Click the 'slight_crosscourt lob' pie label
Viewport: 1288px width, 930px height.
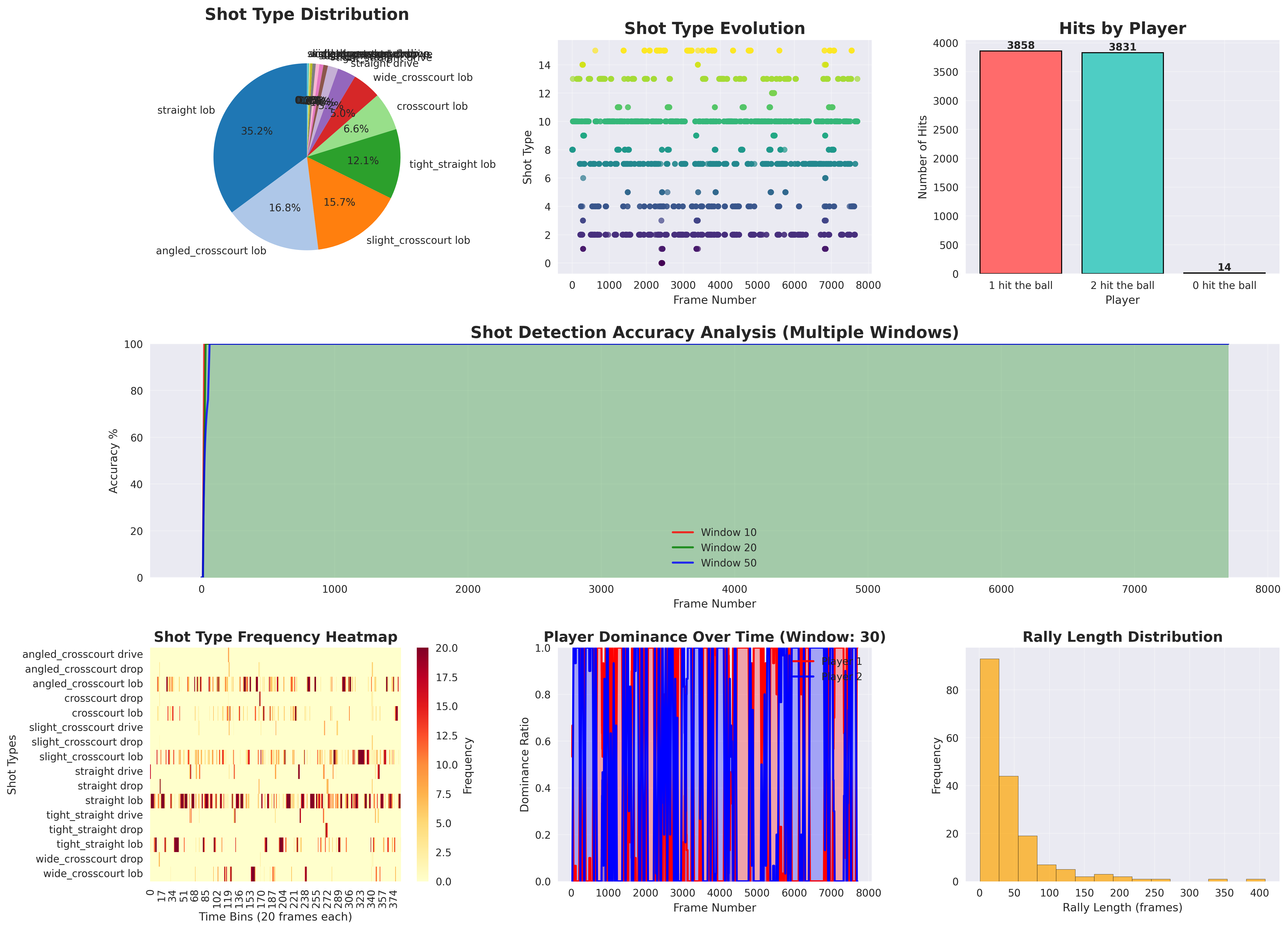(x=418, y=240)
